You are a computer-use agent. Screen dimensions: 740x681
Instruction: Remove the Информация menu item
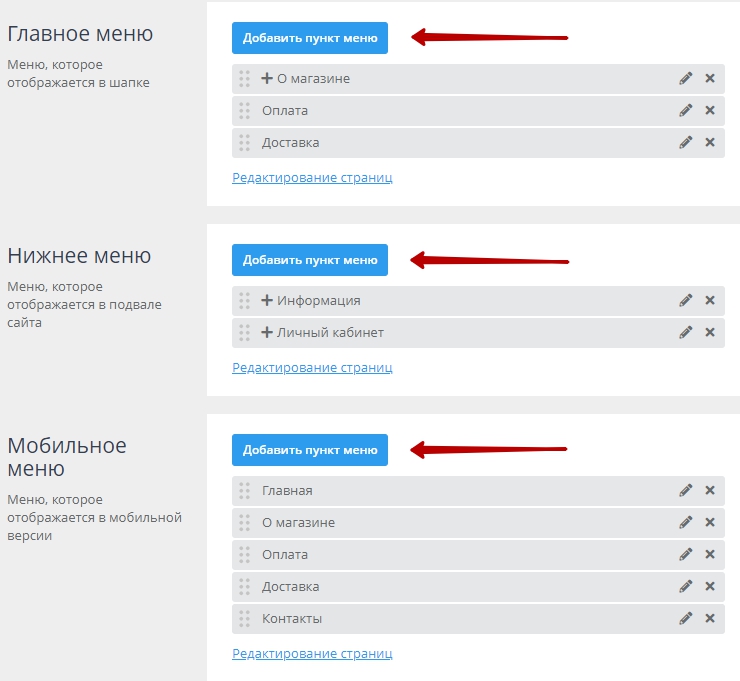(x=710, y=300)
